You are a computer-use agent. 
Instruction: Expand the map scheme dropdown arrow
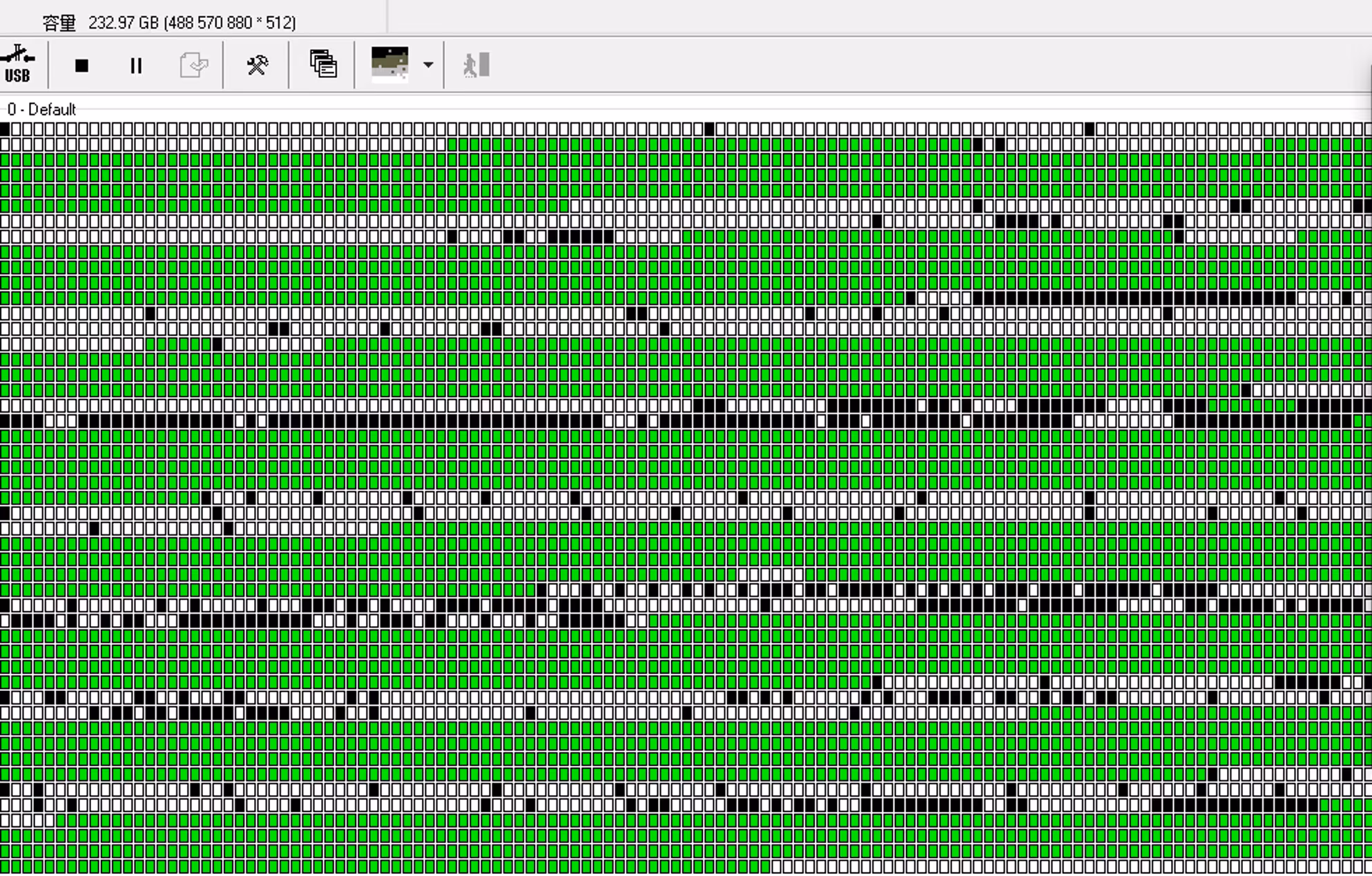tap(428, 65)
